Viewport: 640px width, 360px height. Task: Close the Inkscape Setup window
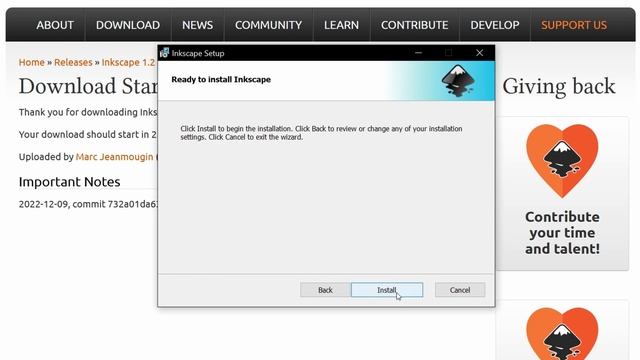pyautogui.click(x=480, y=53)
